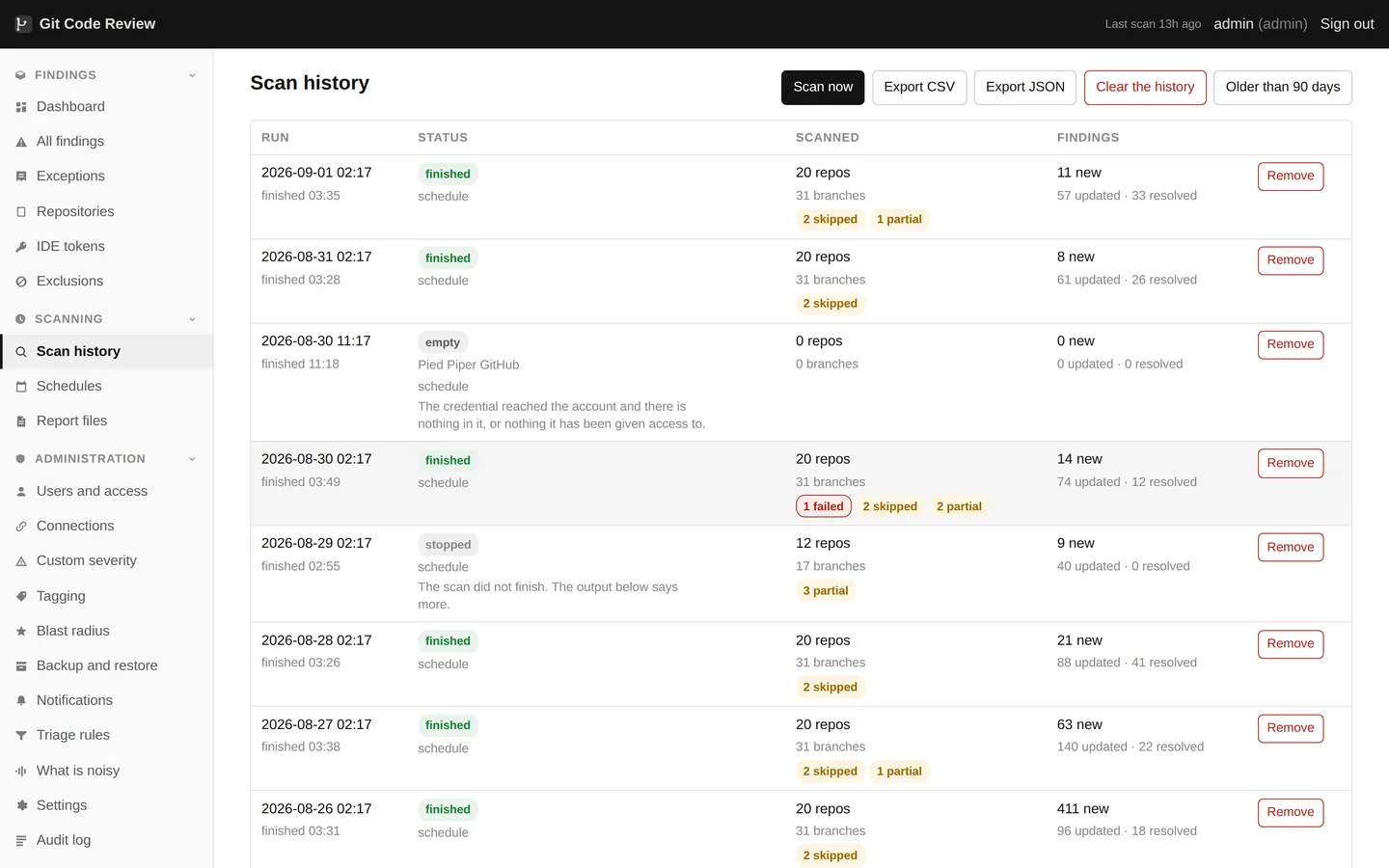
Task: Click the Audit log lines icon
Action: point(21,841)
